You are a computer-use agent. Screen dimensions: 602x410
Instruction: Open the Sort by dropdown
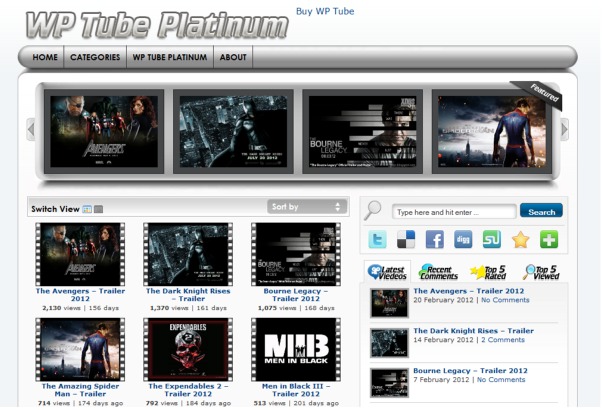[307, 207]
